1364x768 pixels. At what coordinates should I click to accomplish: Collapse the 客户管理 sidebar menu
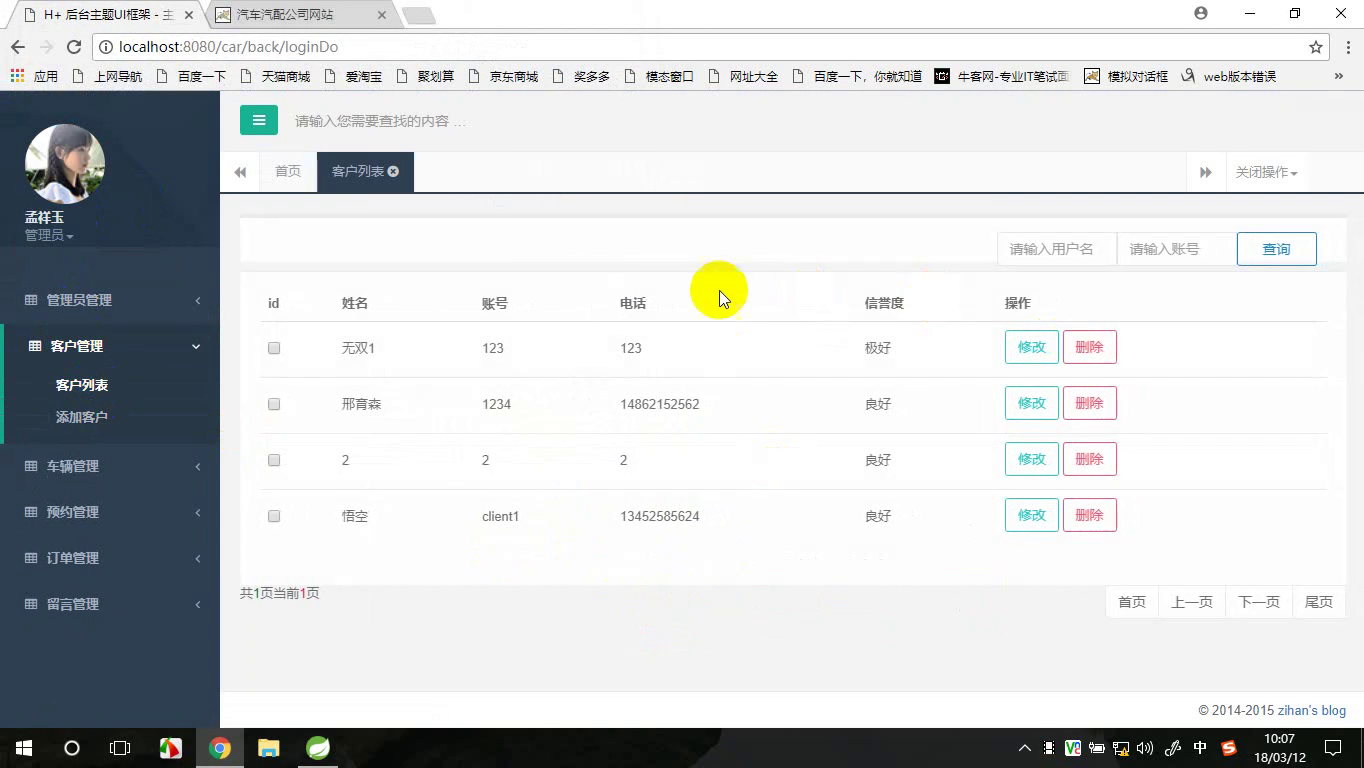coord(110,346)
